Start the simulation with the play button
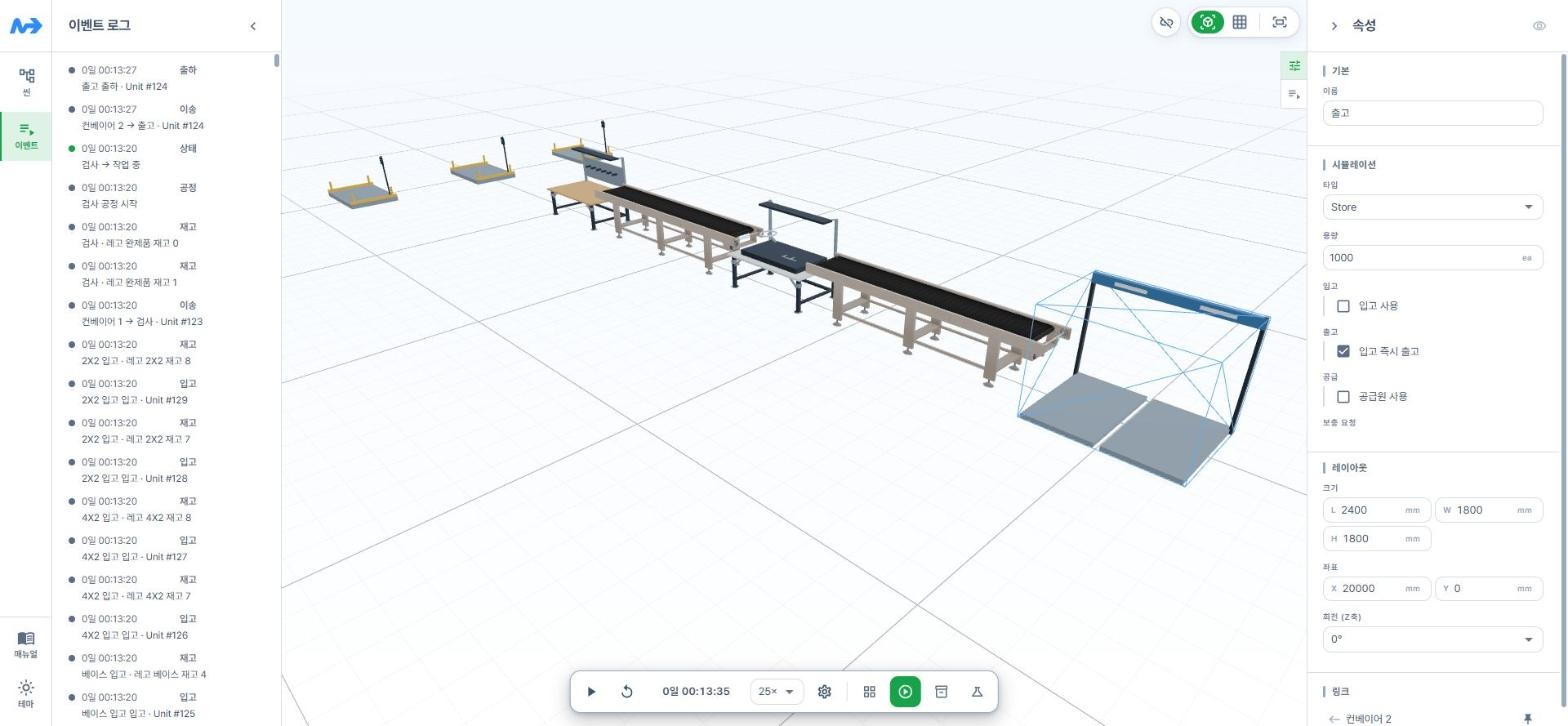The height and width of the screenshot is (726, 1568). pos(591,691)
